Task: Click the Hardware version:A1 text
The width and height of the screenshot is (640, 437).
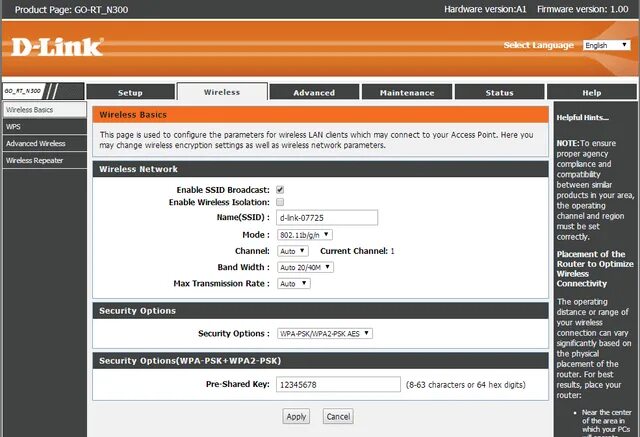Action: coord(485,9)
